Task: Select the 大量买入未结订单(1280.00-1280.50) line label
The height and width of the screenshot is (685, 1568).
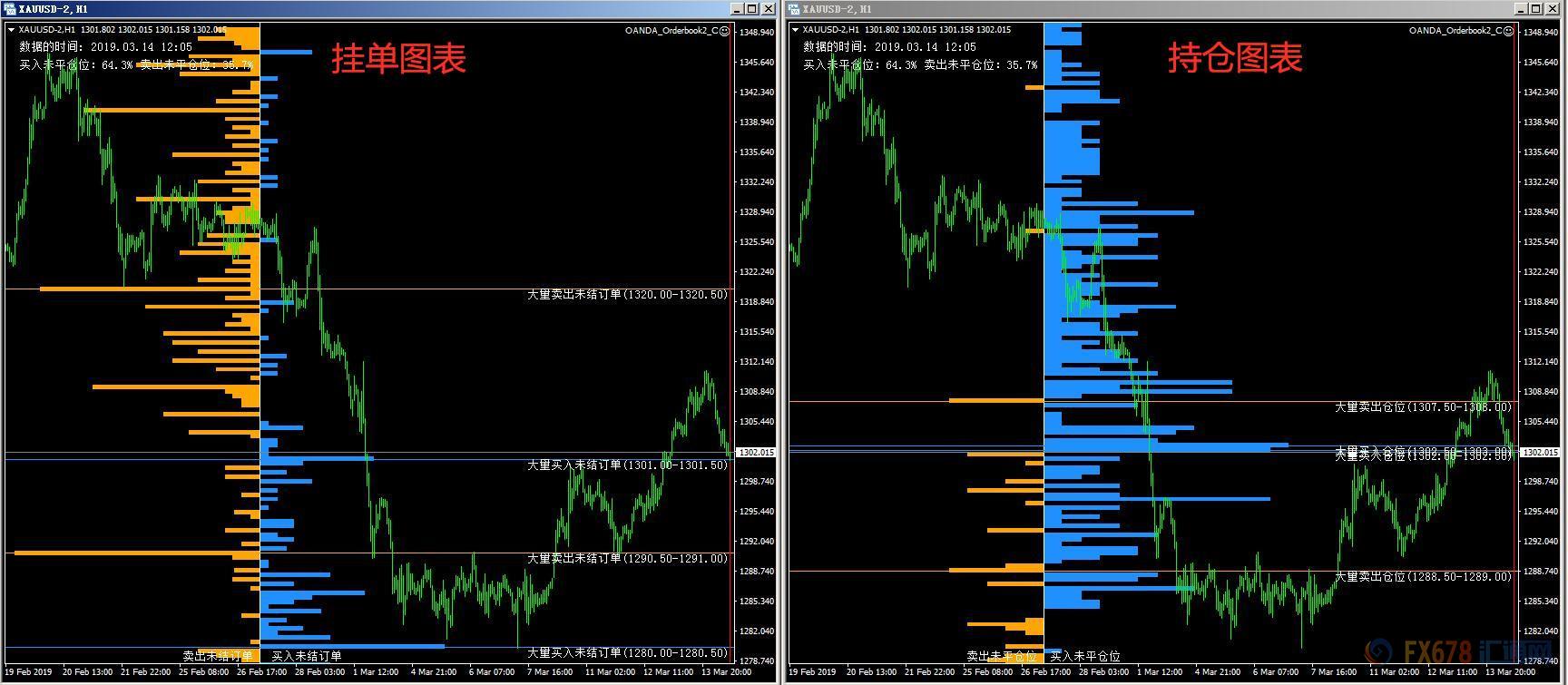Action: tap(627, 653)
